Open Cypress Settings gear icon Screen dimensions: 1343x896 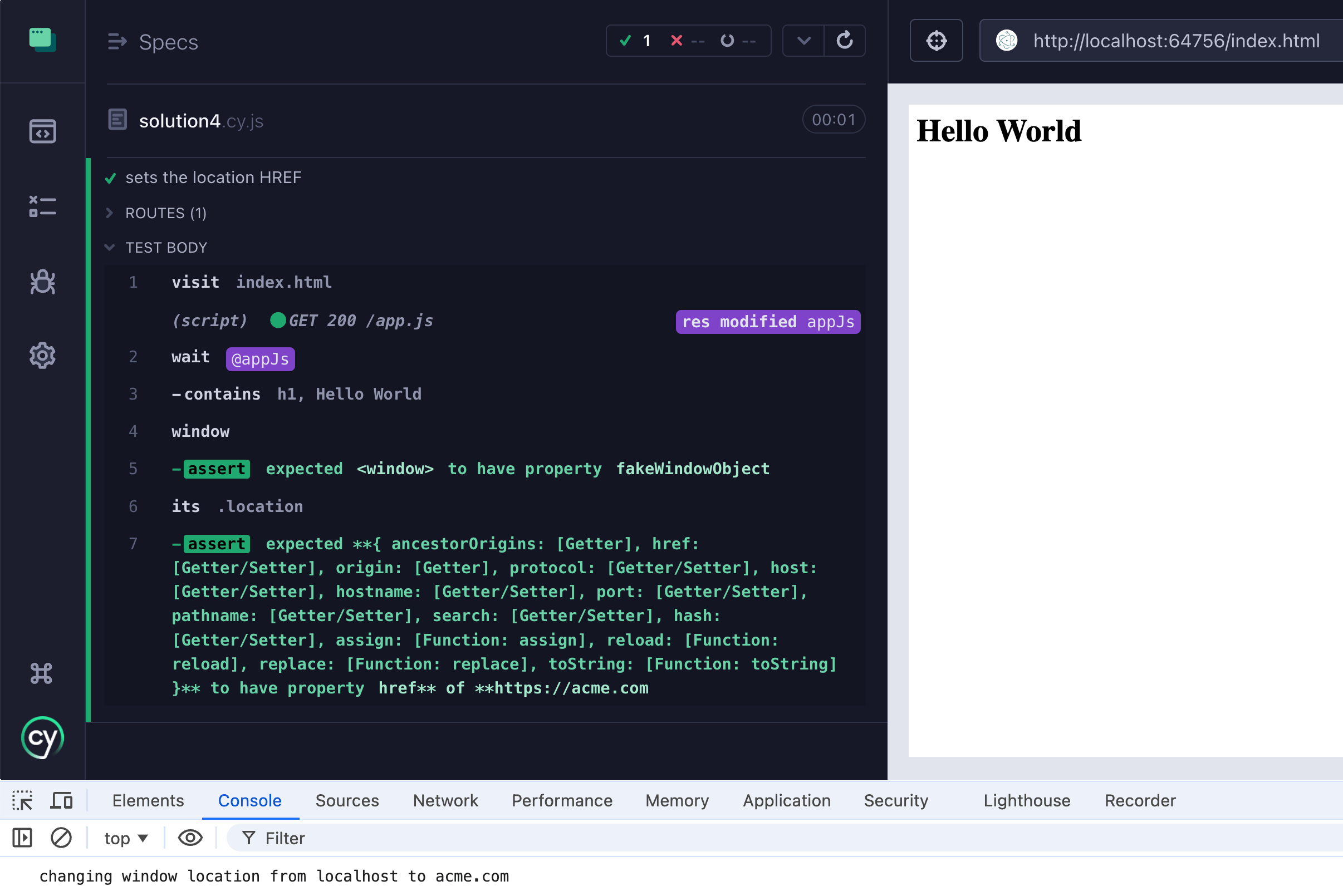click(42, 356)
